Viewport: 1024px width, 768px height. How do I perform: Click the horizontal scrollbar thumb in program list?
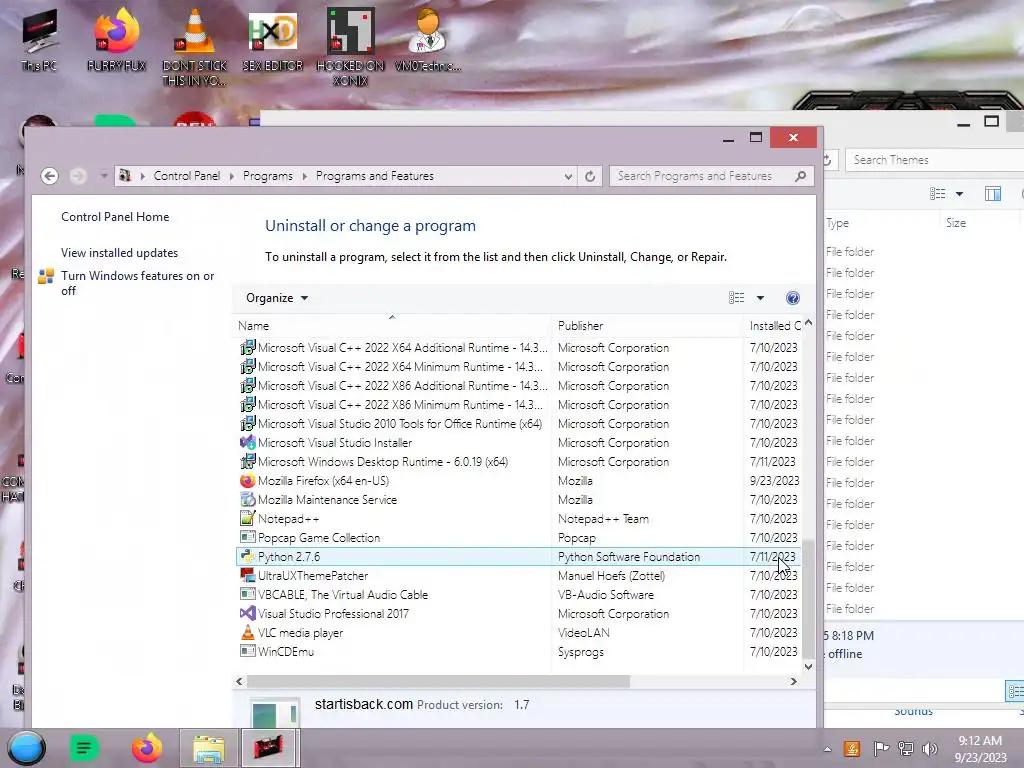[x=438, y=681]
